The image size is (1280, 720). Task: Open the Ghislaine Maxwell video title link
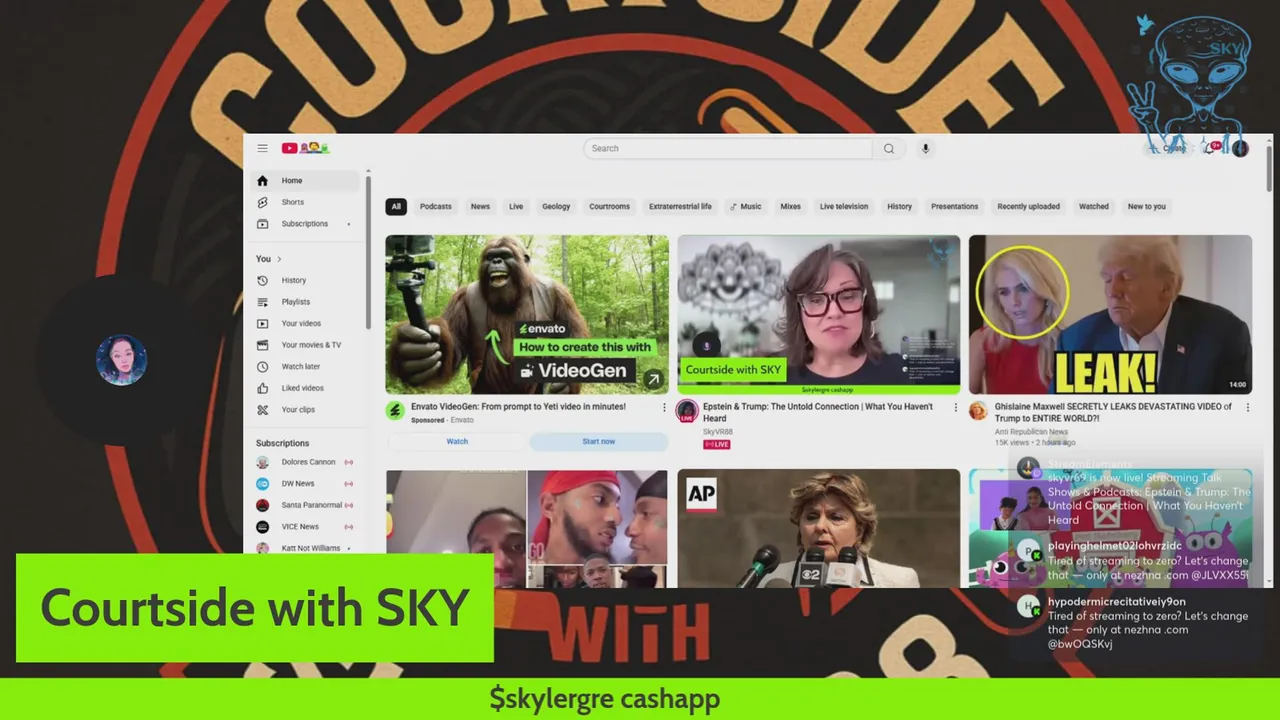(1113, 412)
